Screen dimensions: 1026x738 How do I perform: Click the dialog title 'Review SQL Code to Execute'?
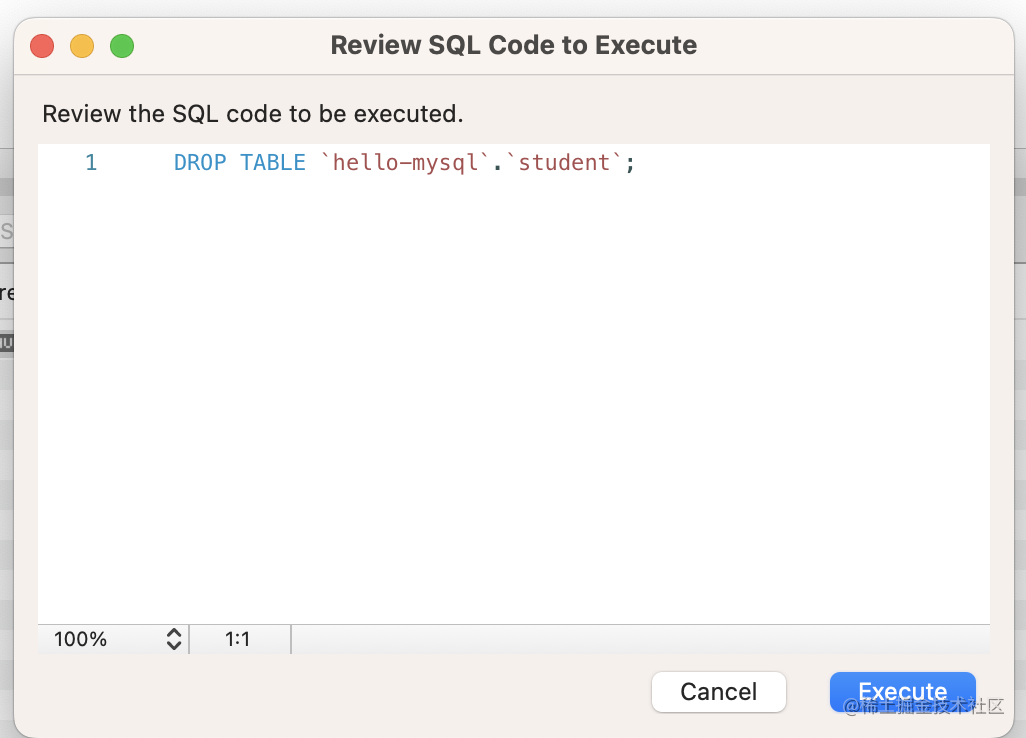(x=513, y=46)
